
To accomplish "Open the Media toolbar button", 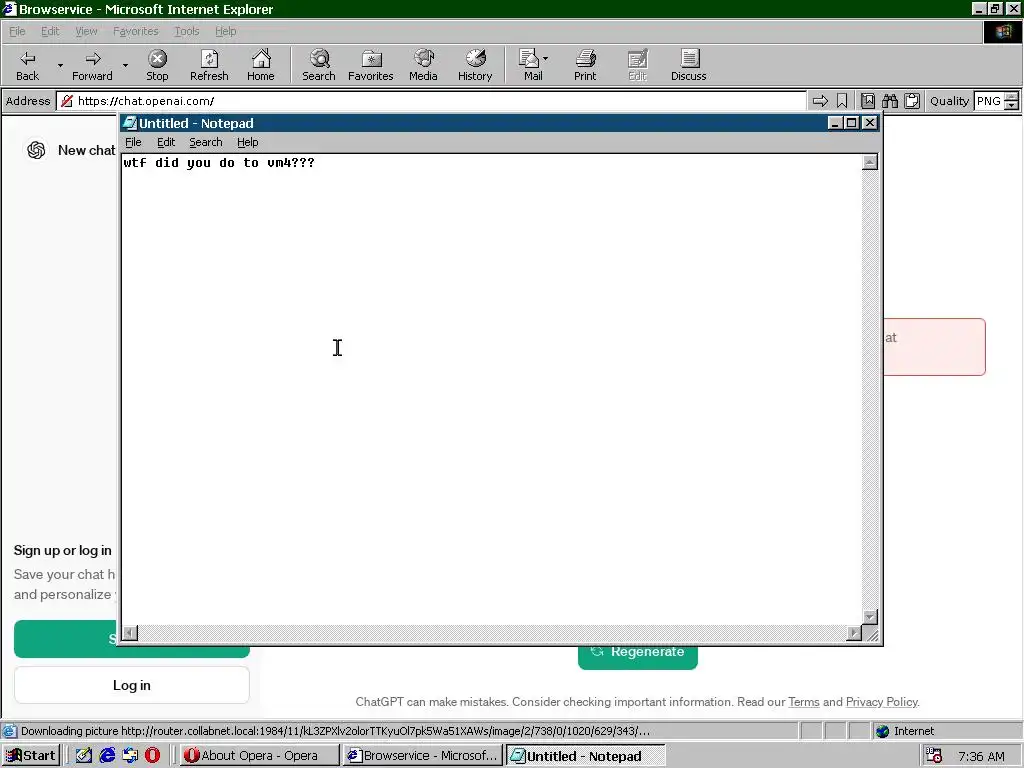I will click(423, 65).
